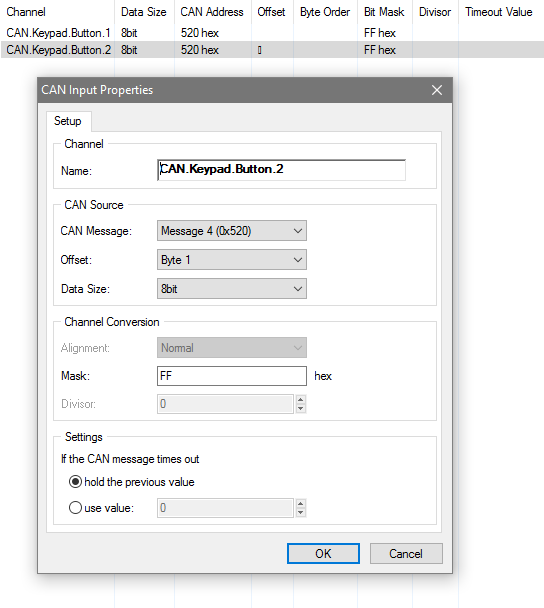Select hold the previous value option

point(132,482)
